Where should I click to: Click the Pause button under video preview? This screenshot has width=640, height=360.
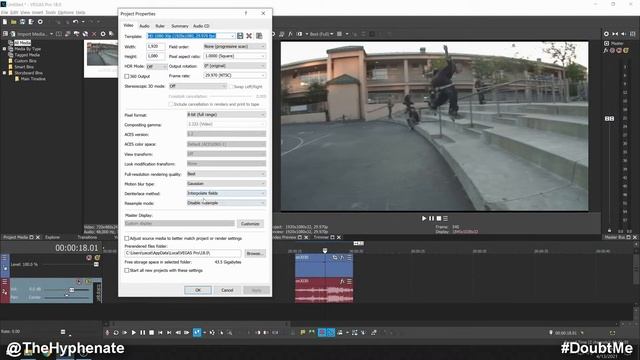431,218
